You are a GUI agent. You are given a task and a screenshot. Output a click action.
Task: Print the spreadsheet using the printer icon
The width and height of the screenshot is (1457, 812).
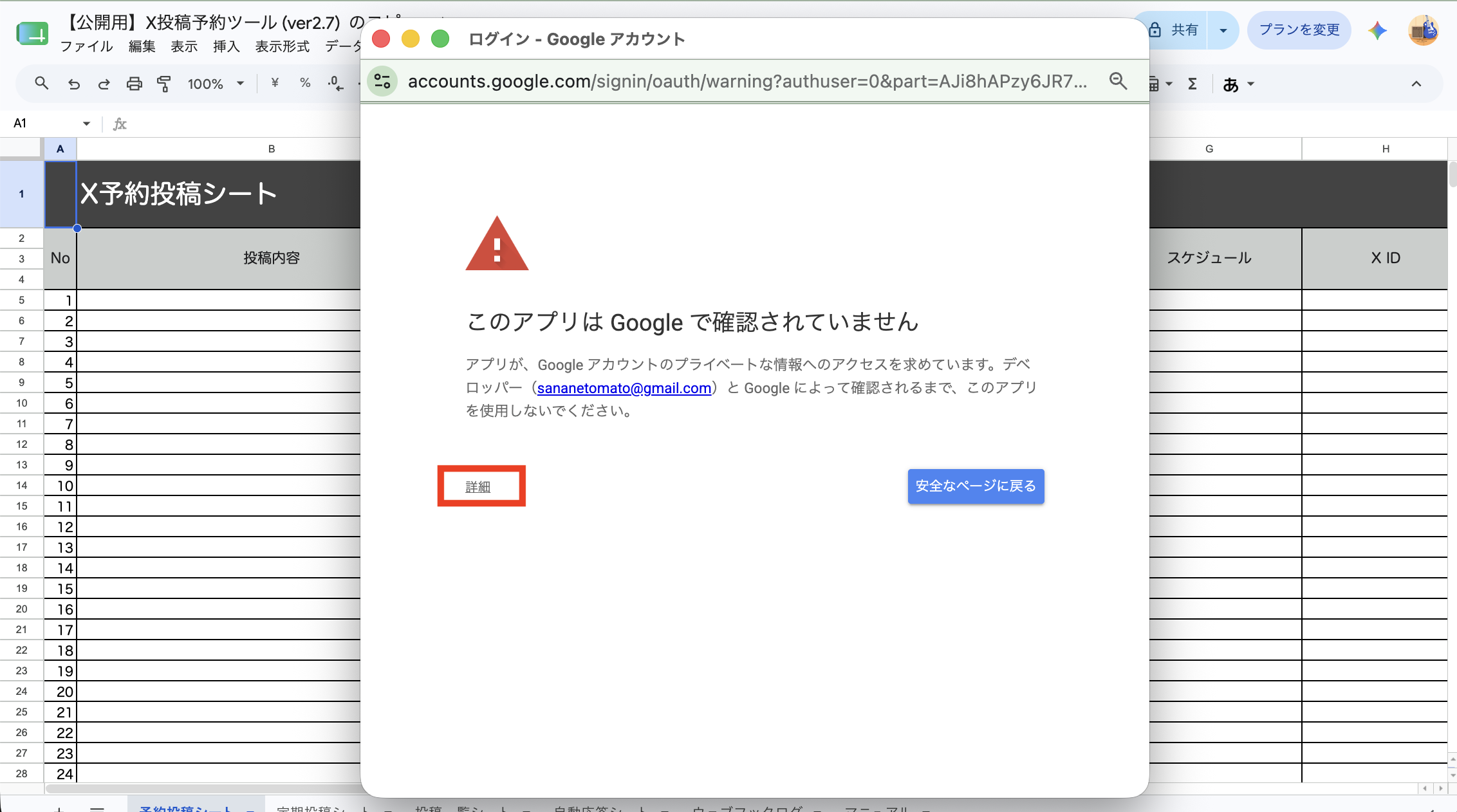tap(134, 84)
